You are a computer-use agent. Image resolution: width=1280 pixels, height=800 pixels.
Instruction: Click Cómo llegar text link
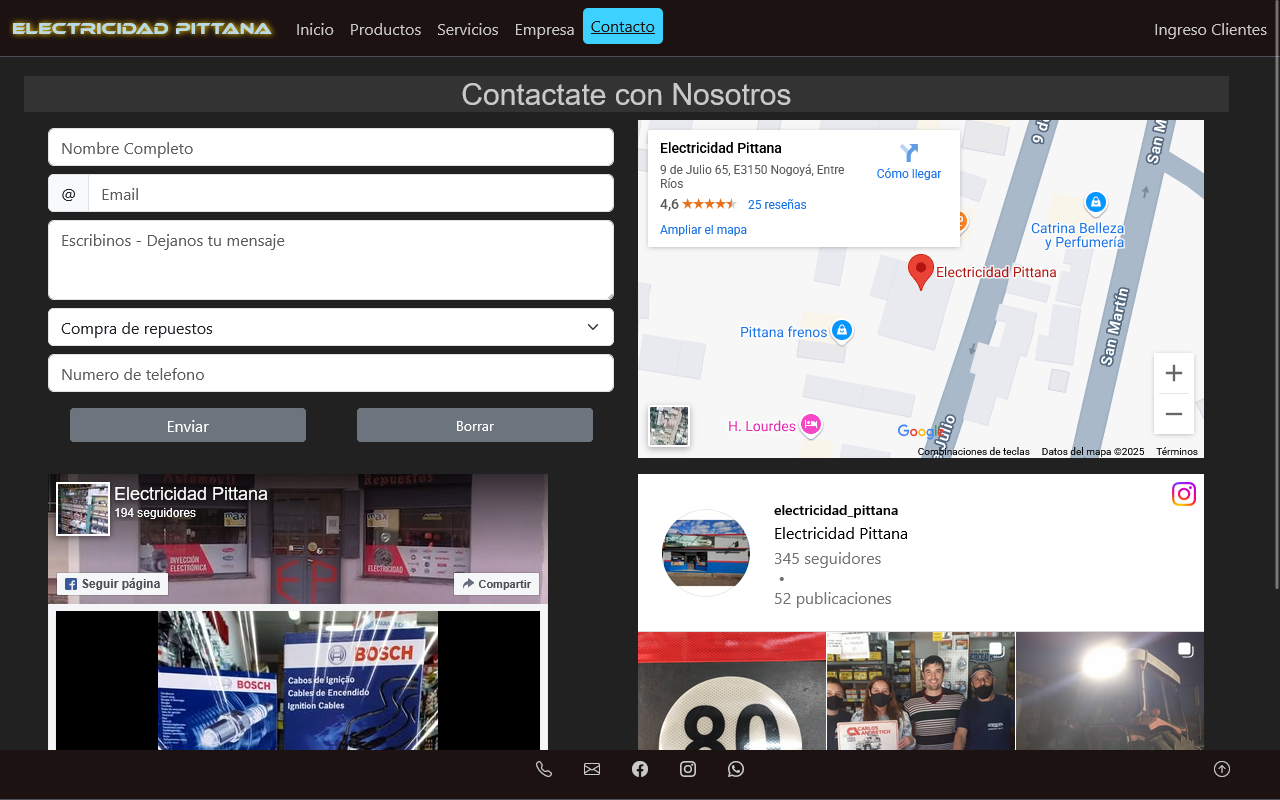pos(909,174)
